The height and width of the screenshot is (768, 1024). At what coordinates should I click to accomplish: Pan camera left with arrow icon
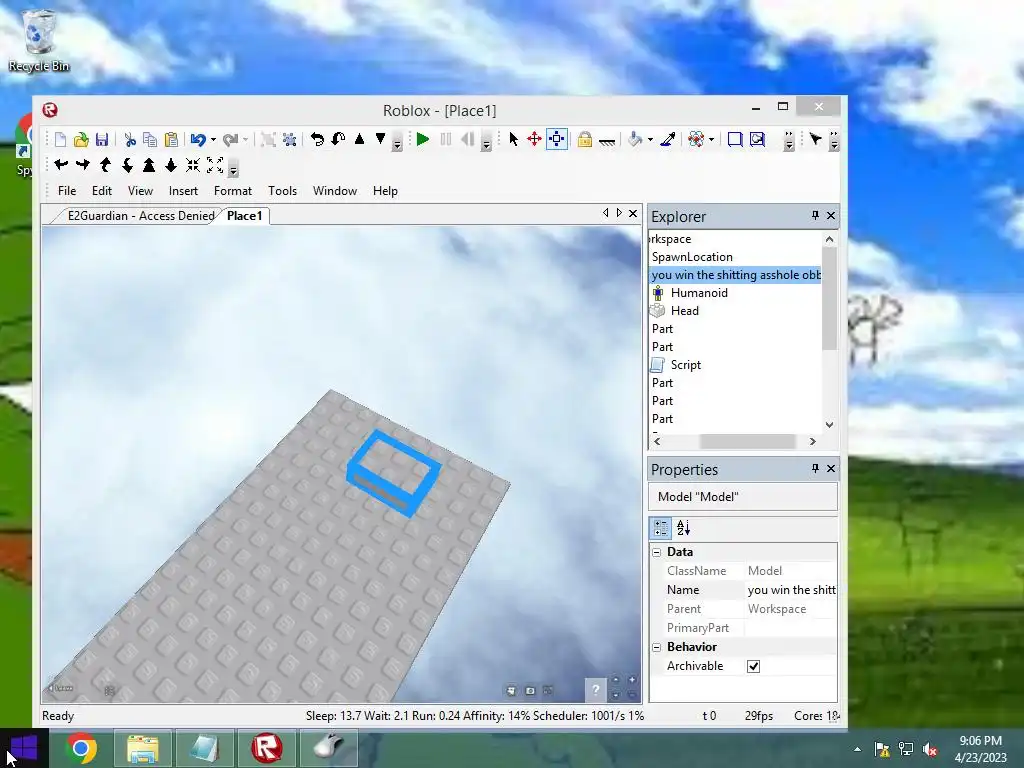(61, 165)
